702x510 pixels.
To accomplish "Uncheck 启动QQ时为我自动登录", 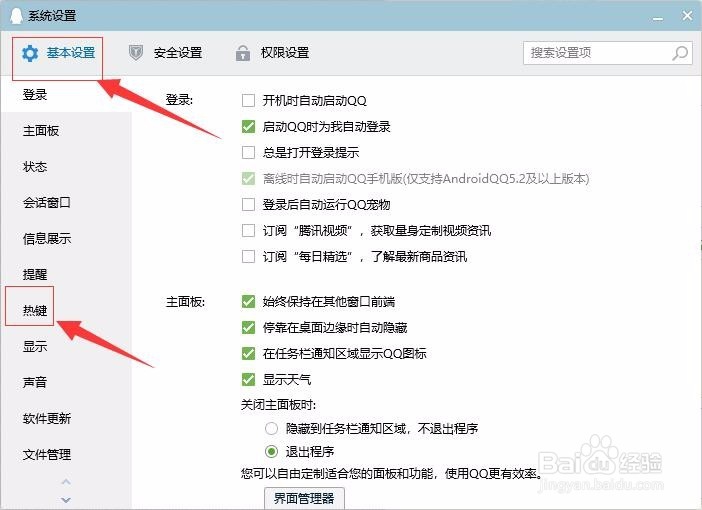I will click(x=248, y=126).
